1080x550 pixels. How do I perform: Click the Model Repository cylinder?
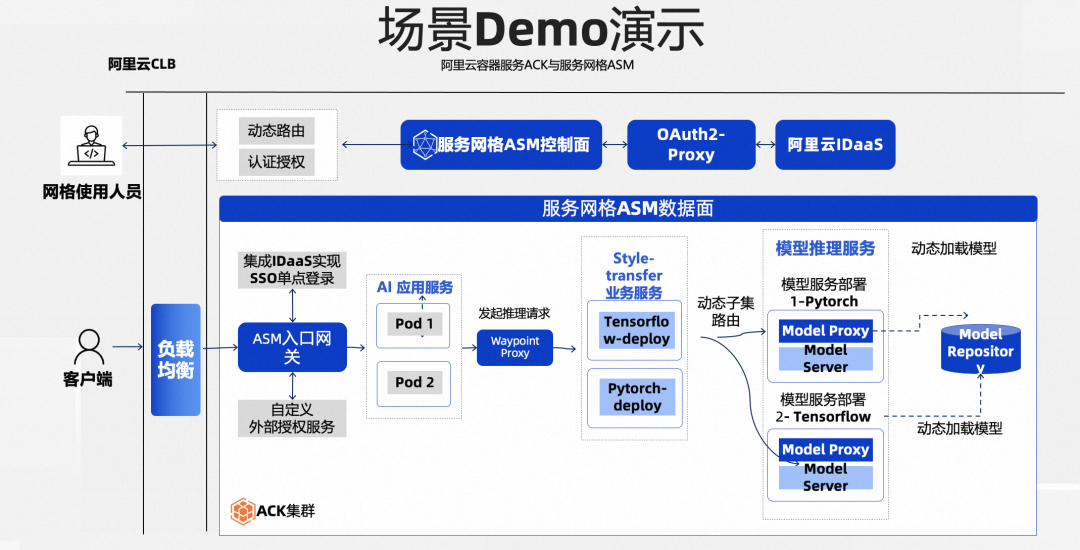(980, 349)
